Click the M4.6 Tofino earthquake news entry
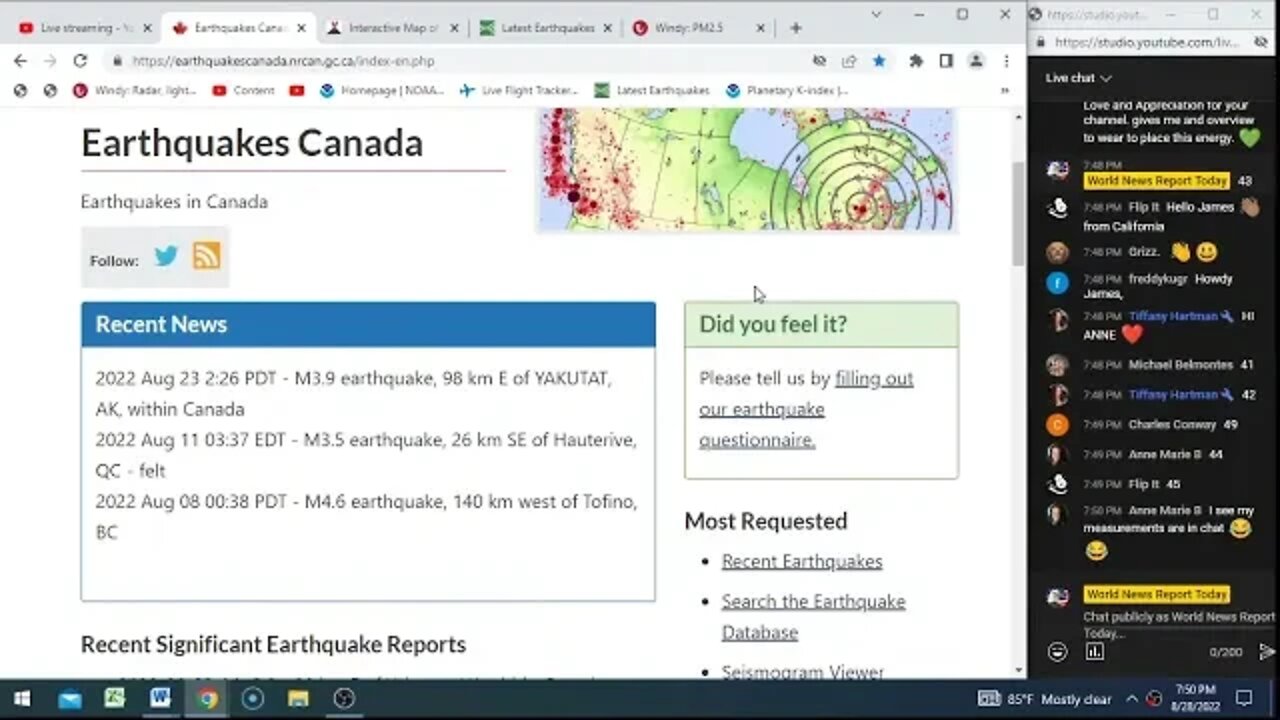1280x720 pixels. (x=366, y=516)
